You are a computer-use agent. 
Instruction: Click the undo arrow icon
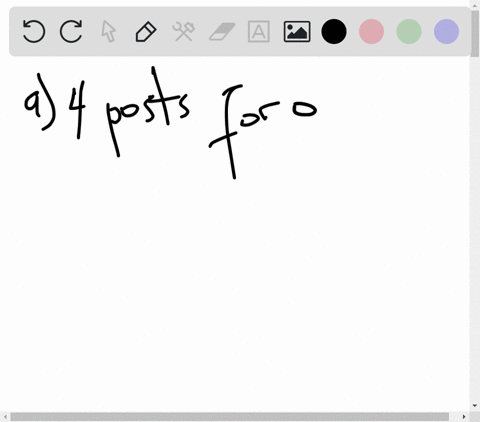34,31
